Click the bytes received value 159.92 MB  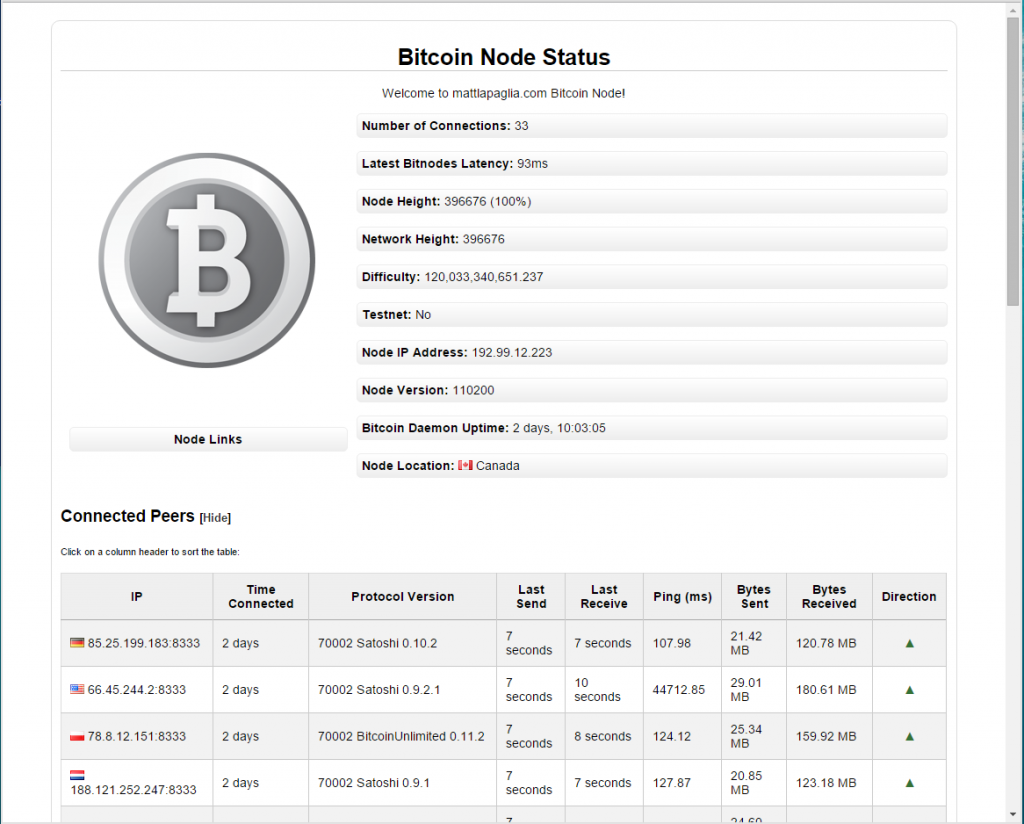(825, 736)
